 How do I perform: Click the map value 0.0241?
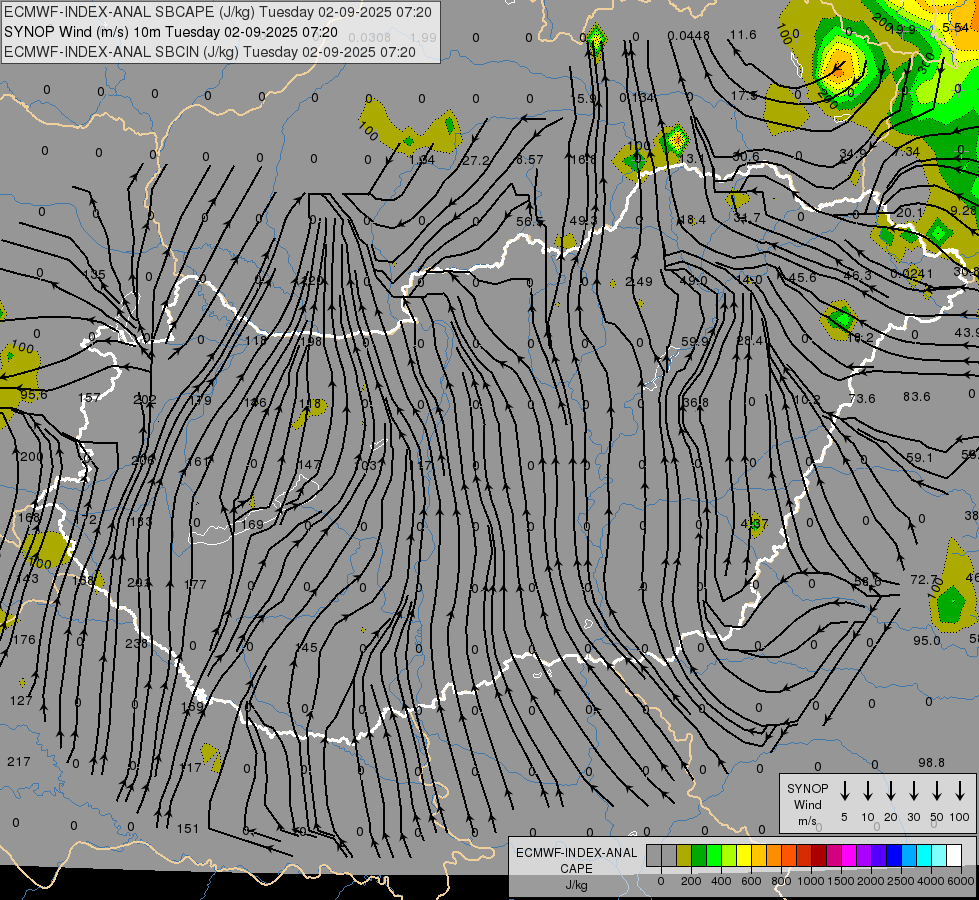pyautogui.click(x=912, y=274)
